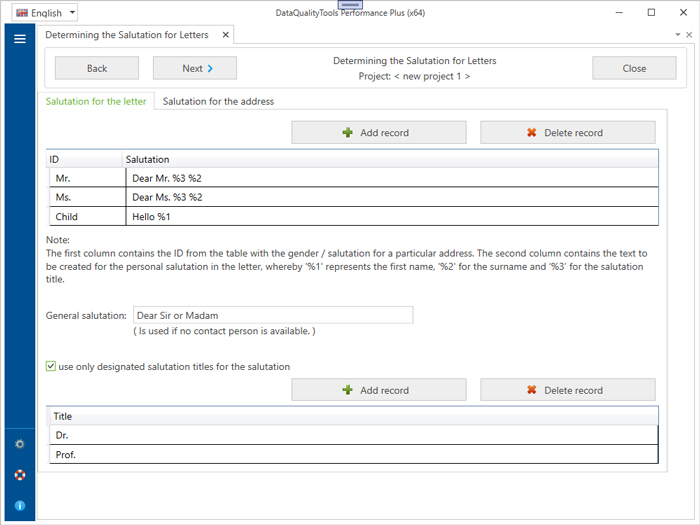Click the General salutation input field

273,315
